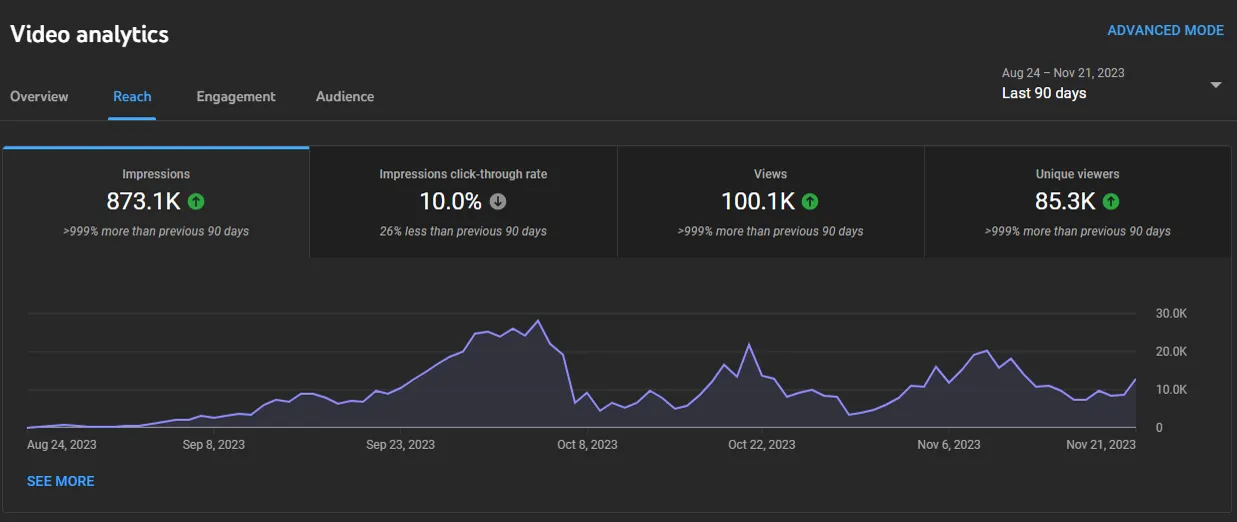Viewport: 1237px width, 522px height.
Task: Click the 10.0K y-axis label
Action: click(x=1171, y=389)
